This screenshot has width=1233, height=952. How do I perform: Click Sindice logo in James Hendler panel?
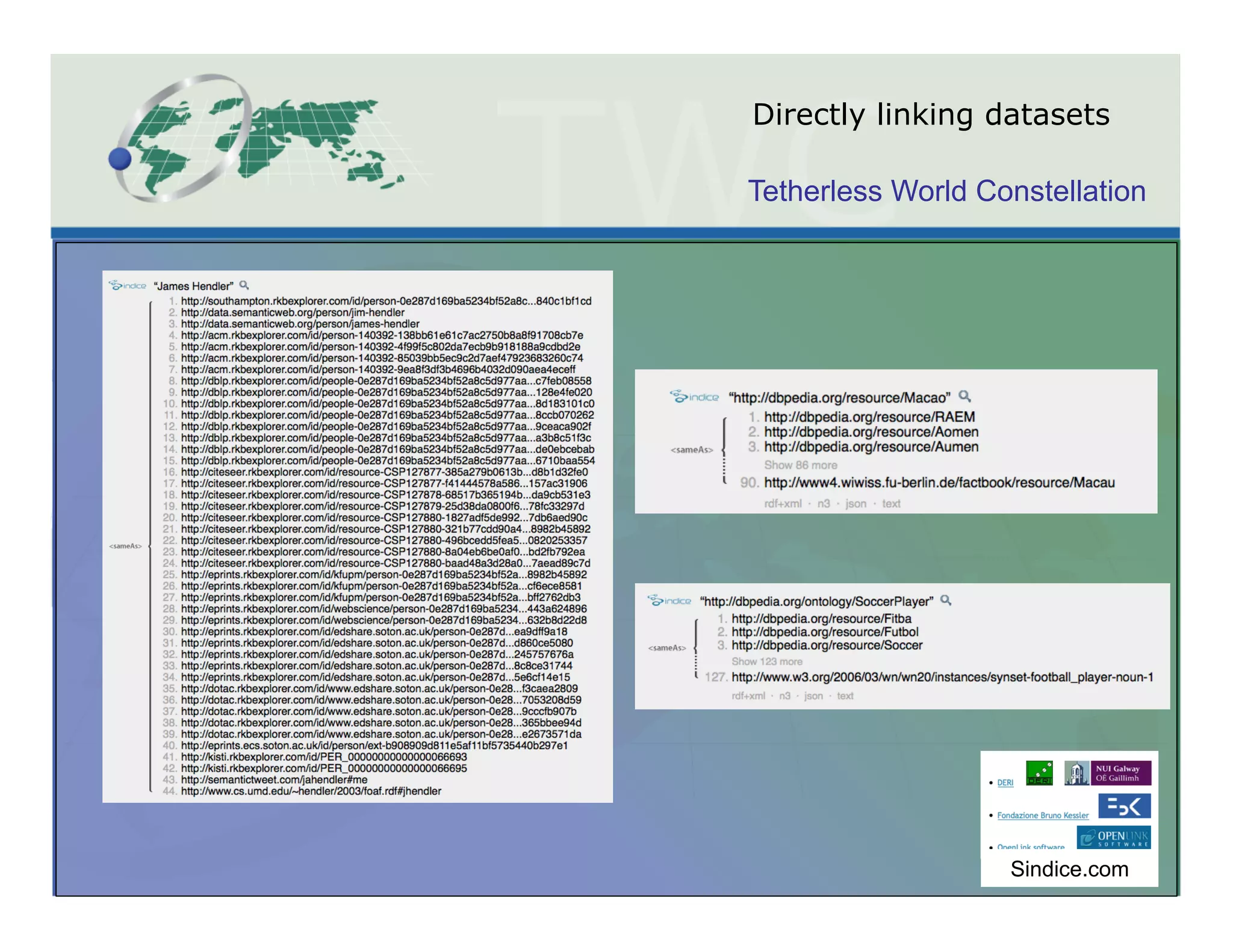(x=128, y=285)
